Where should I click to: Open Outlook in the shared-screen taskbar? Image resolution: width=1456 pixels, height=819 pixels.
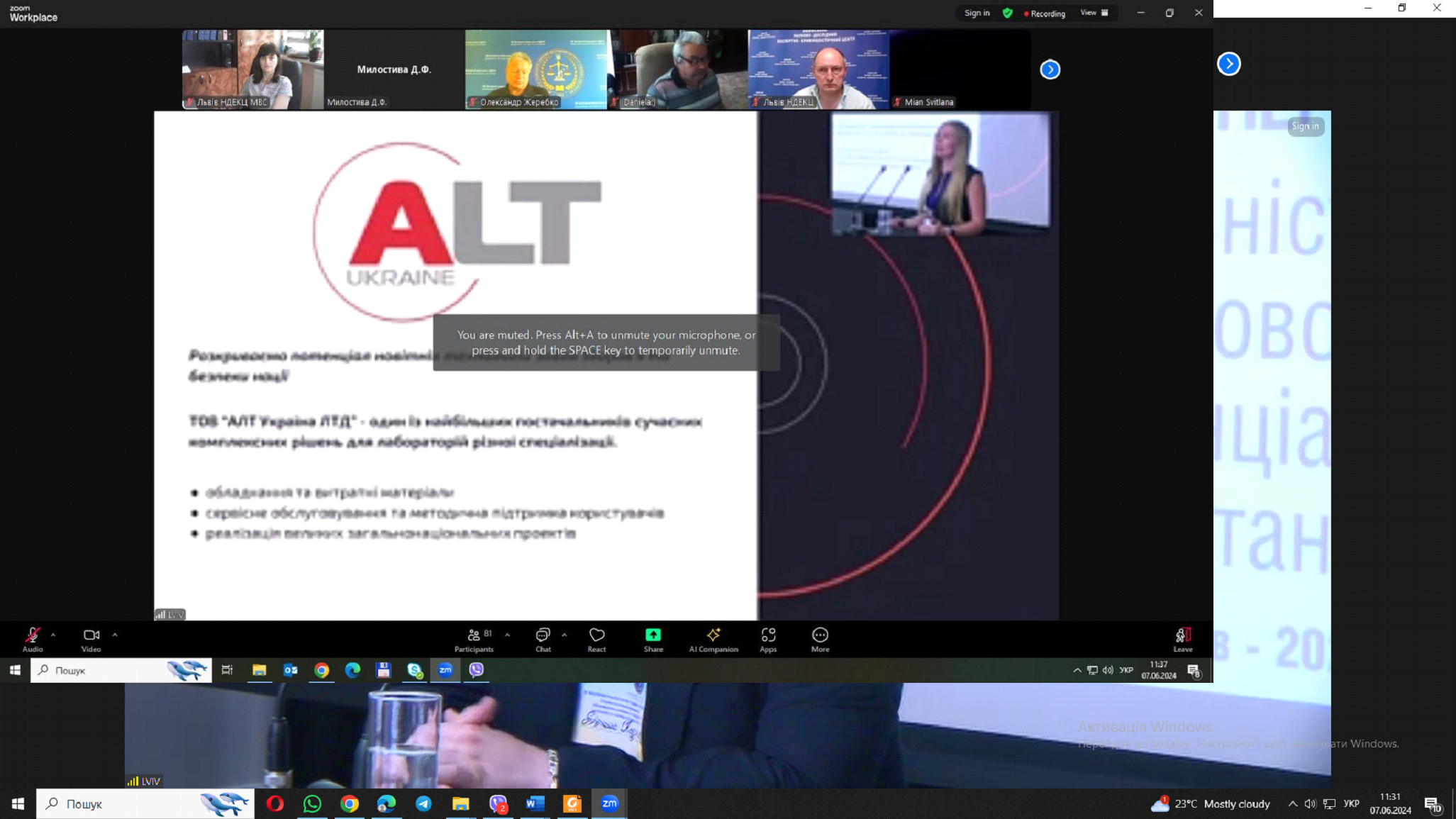point(290,670)
